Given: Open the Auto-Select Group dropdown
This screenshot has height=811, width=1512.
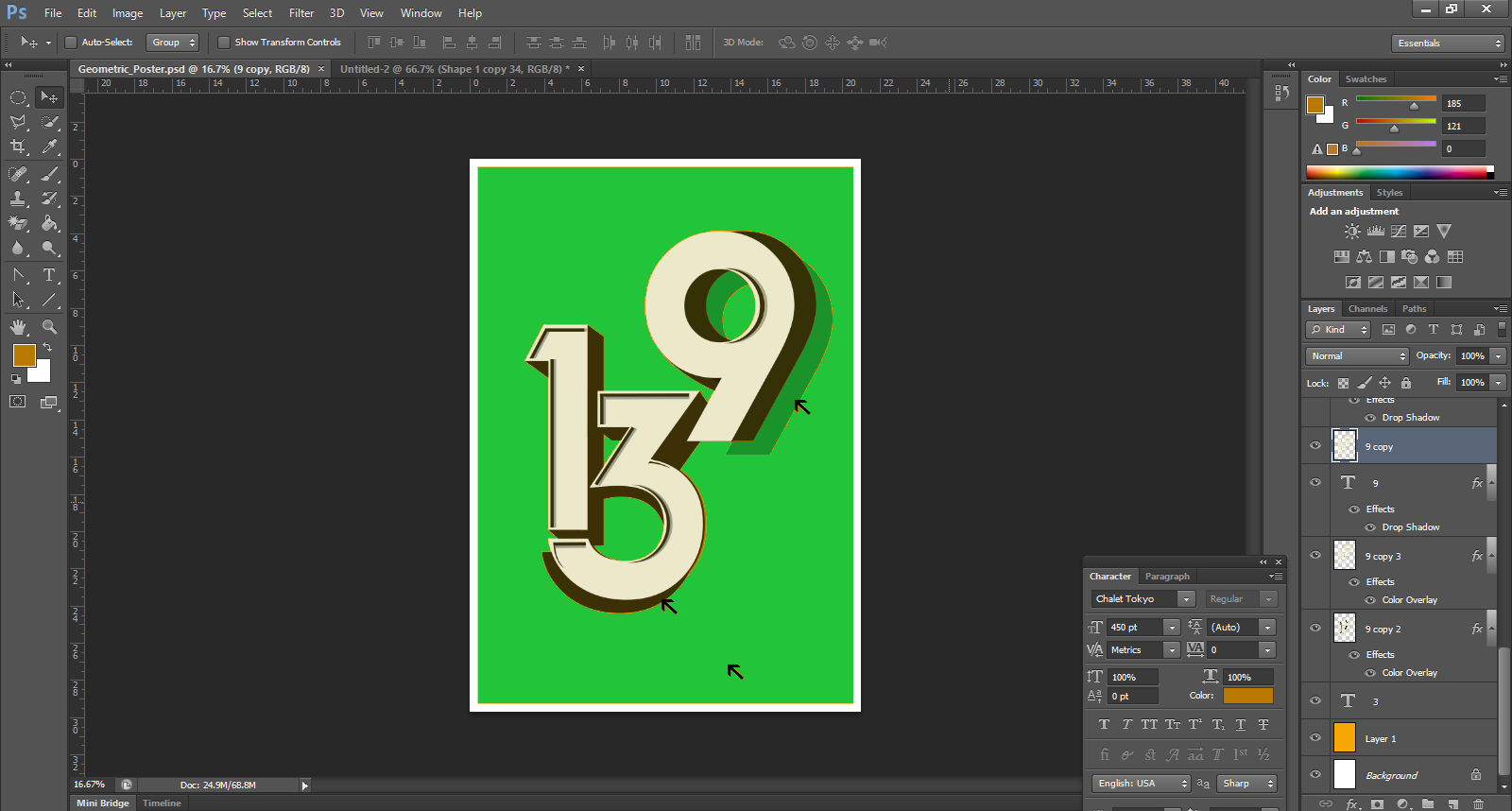Looking at the screenshot, I should 173,43.
